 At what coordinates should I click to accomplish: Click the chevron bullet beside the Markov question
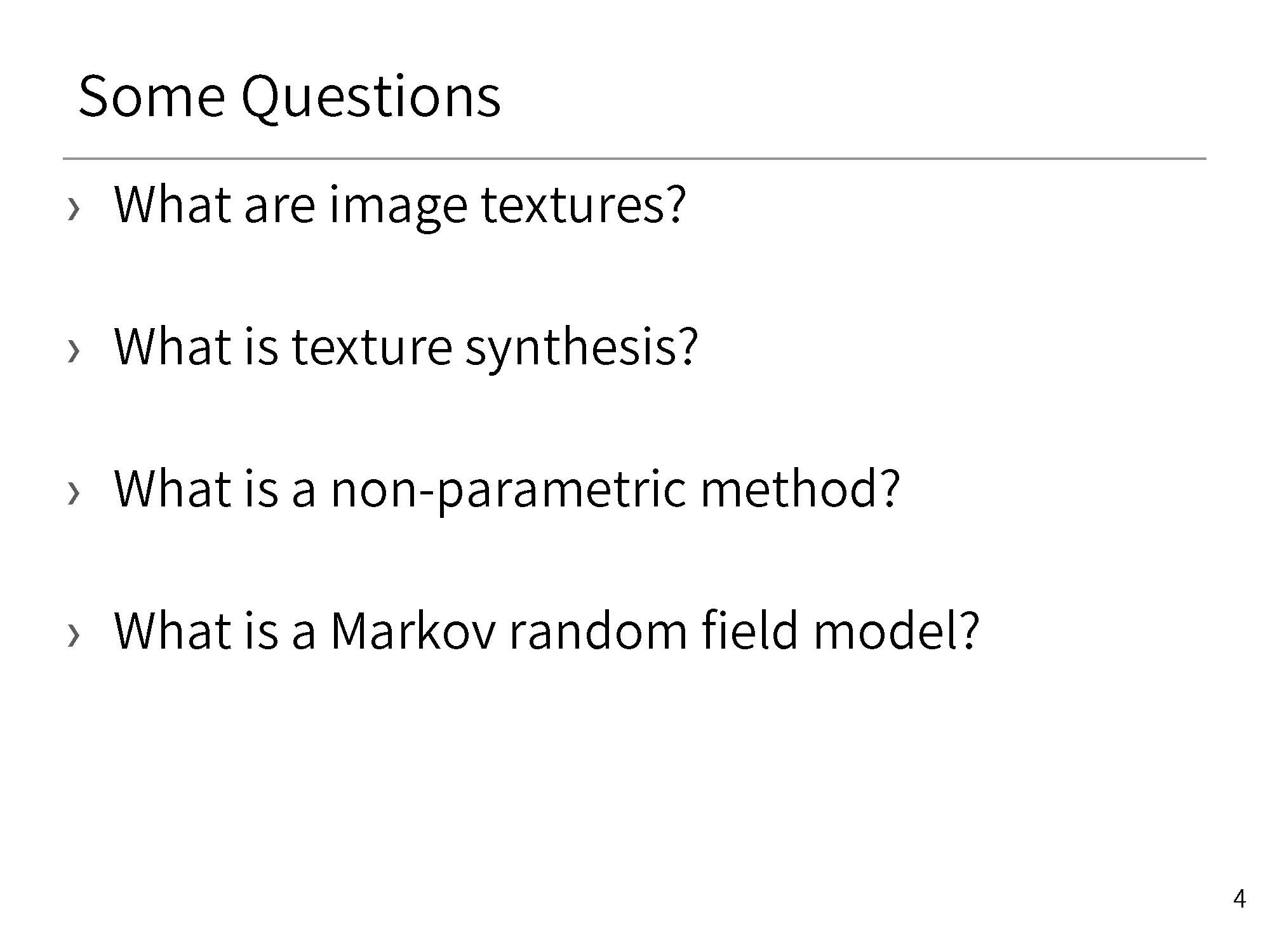[x=74, y=635]
